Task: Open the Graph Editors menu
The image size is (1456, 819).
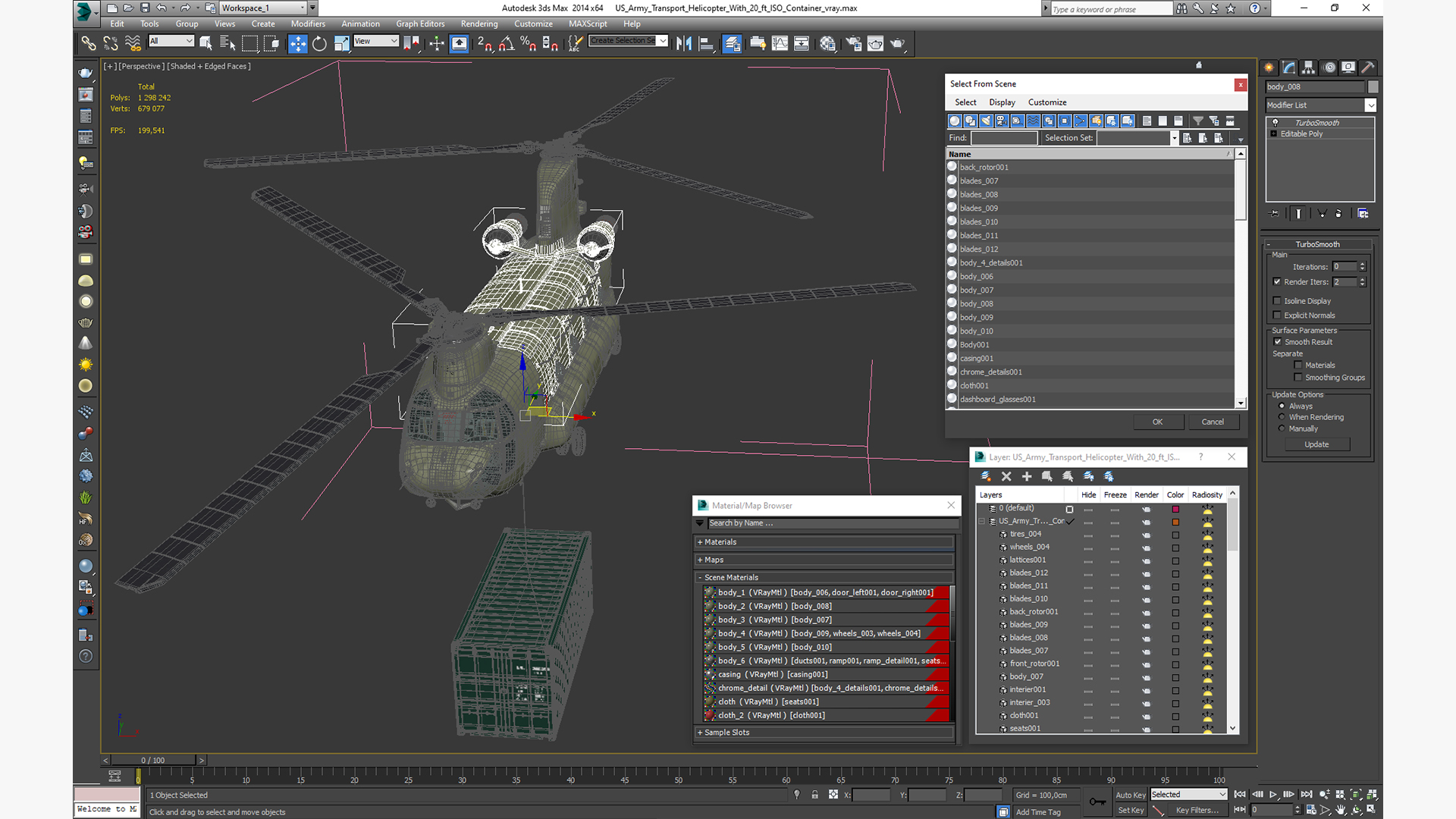Action: click(419, 24)
